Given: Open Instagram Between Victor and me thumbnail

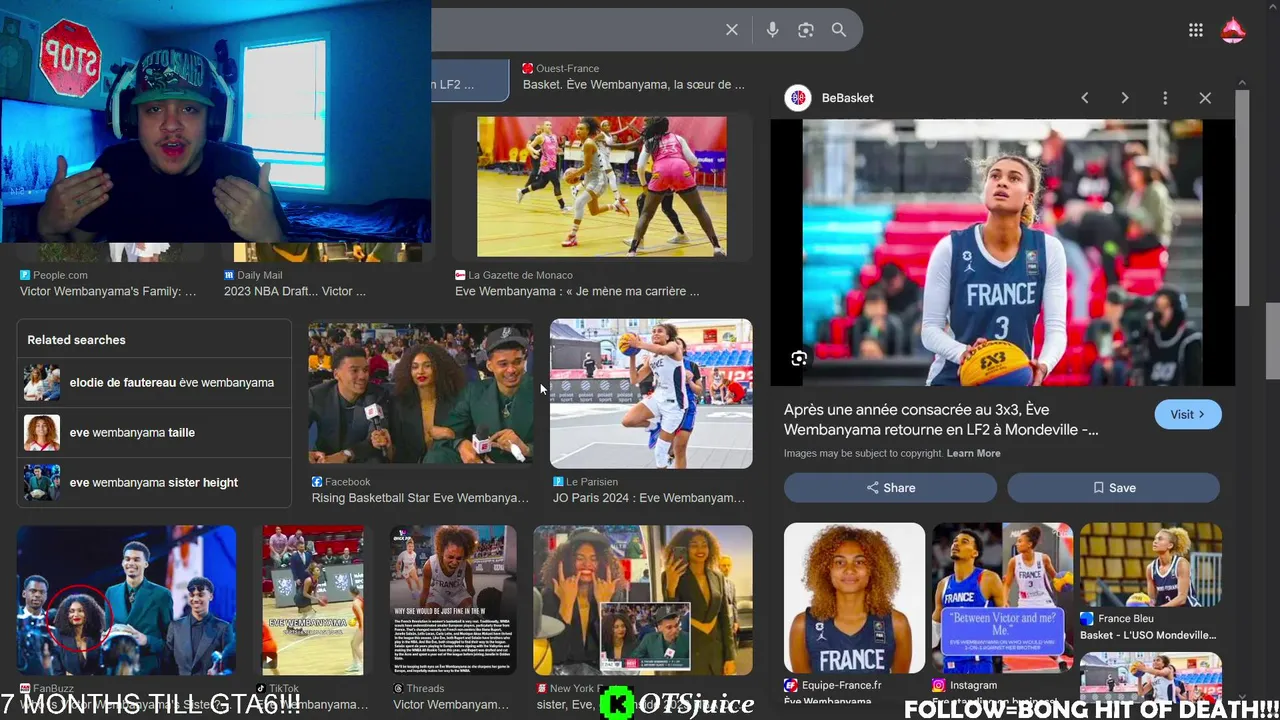Looking at the screenshot, I should pyautogui.click(x=1002, y=597).
